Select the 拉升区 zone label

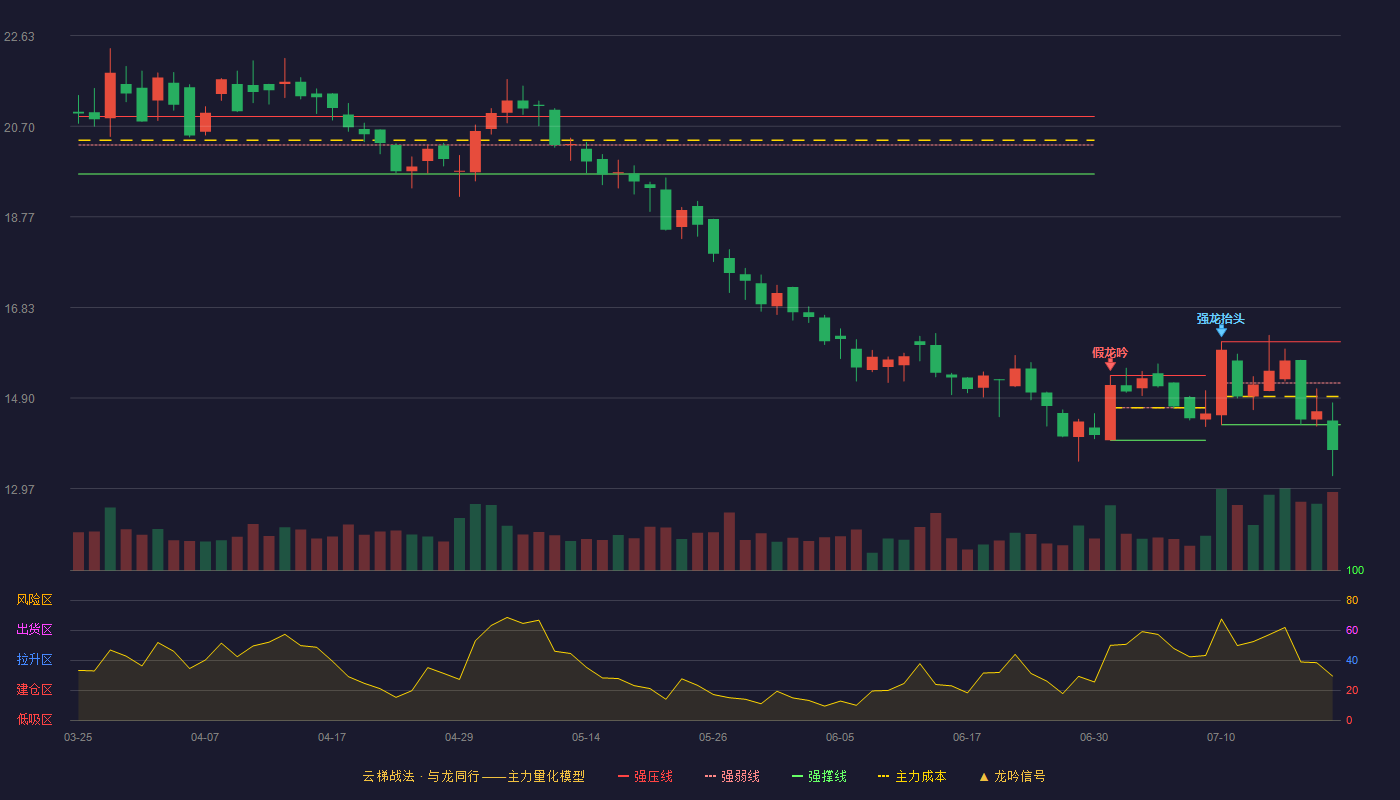click(x=34, y=660)
